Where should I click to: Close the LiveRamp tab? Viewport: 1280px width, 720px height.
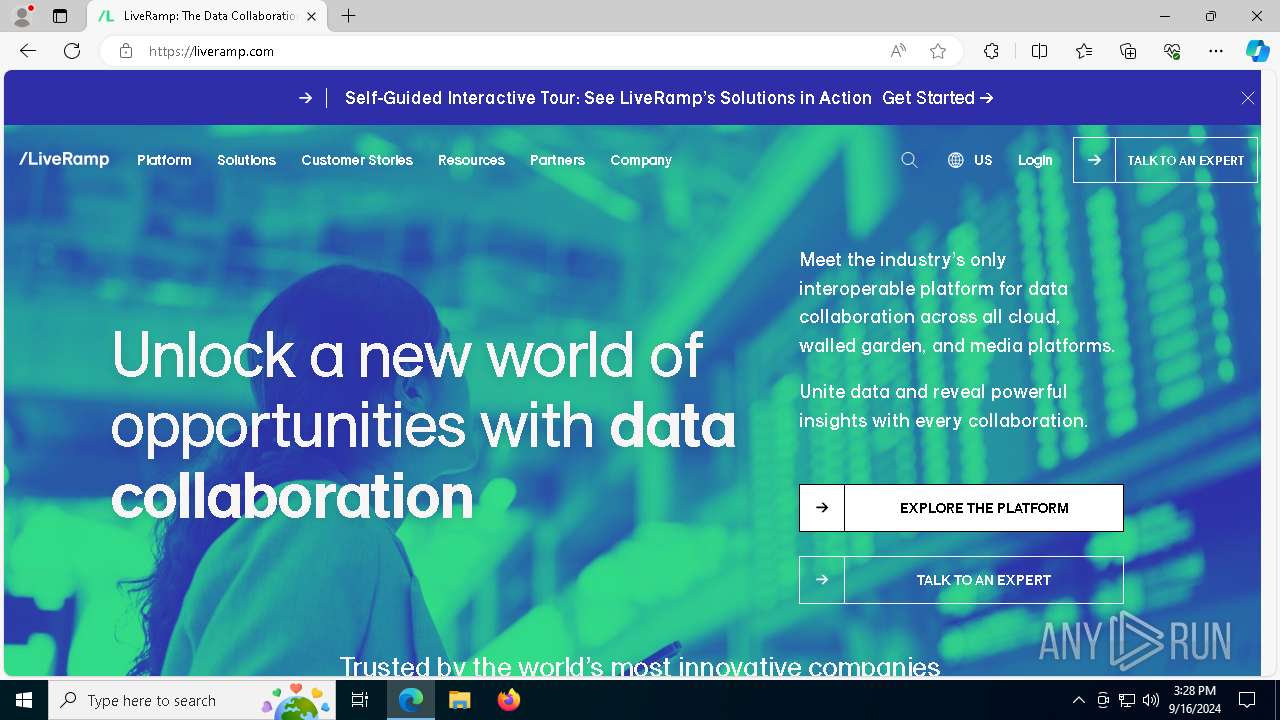[312, 16]
